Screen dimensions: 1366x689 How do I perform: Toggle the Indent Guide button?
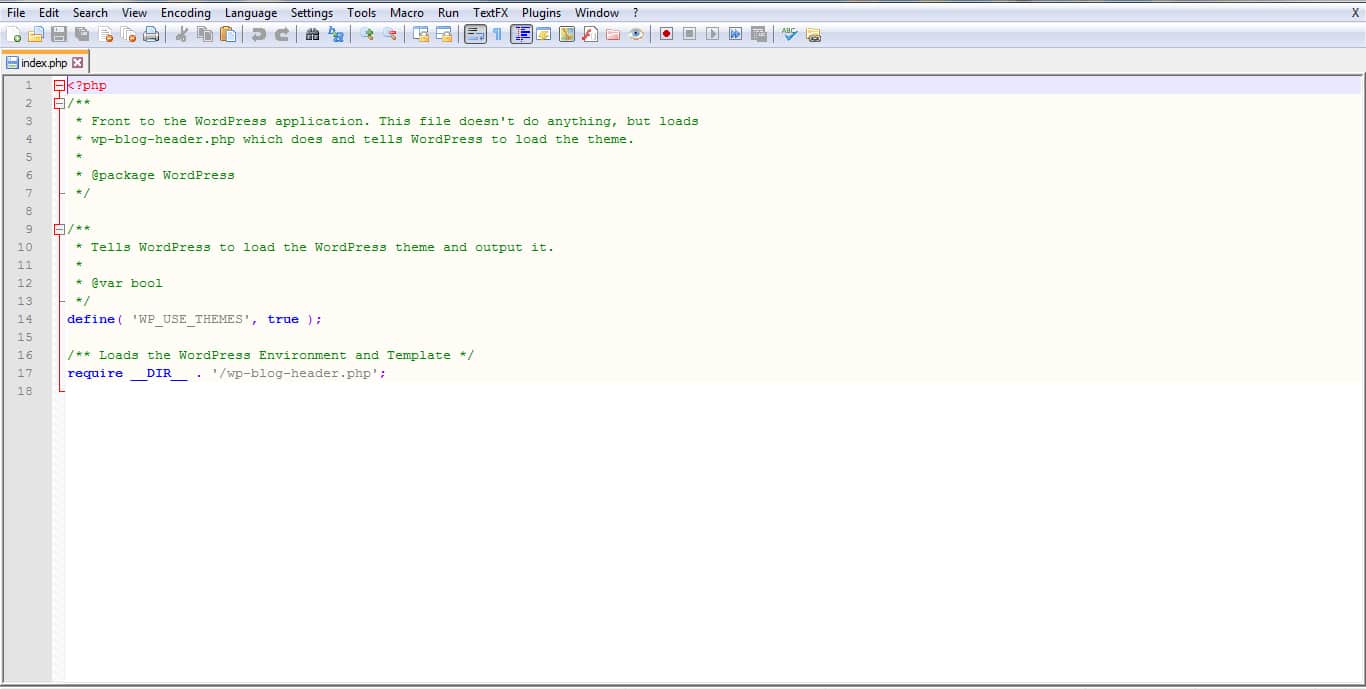(x=521, y=35)
